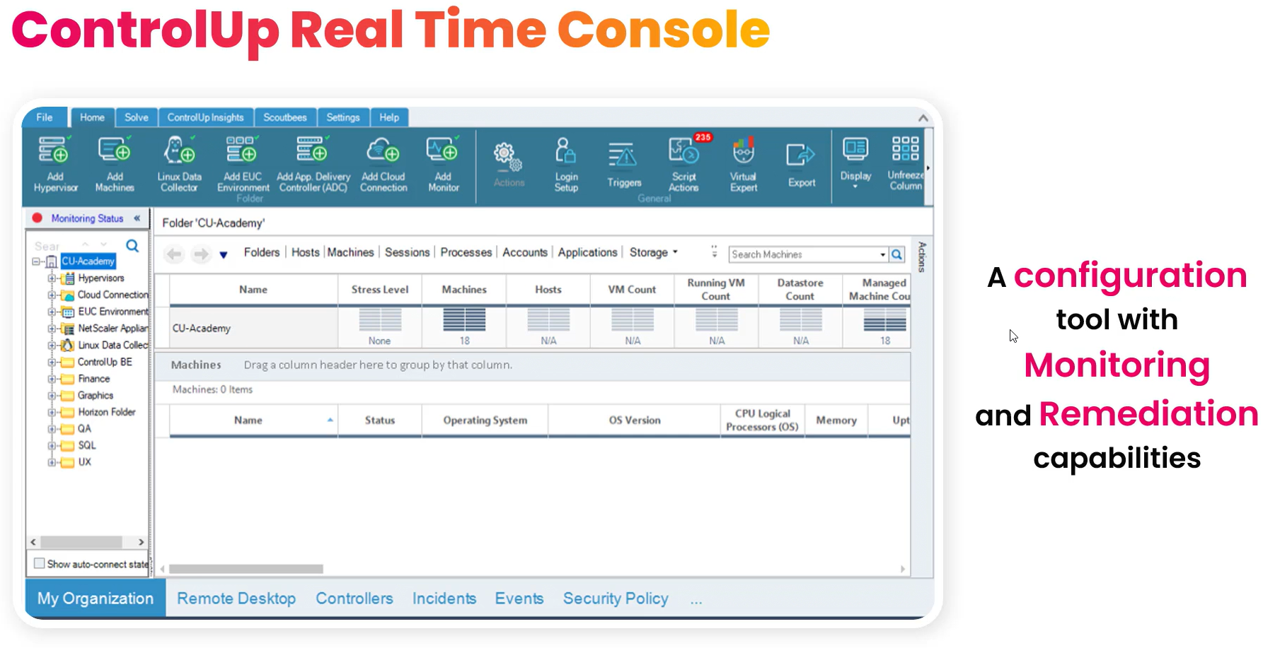Viewport: 1280px width, 648px height.
Task: Click the tree horizontal scrollbar right arrow
Action: [141, 542]
